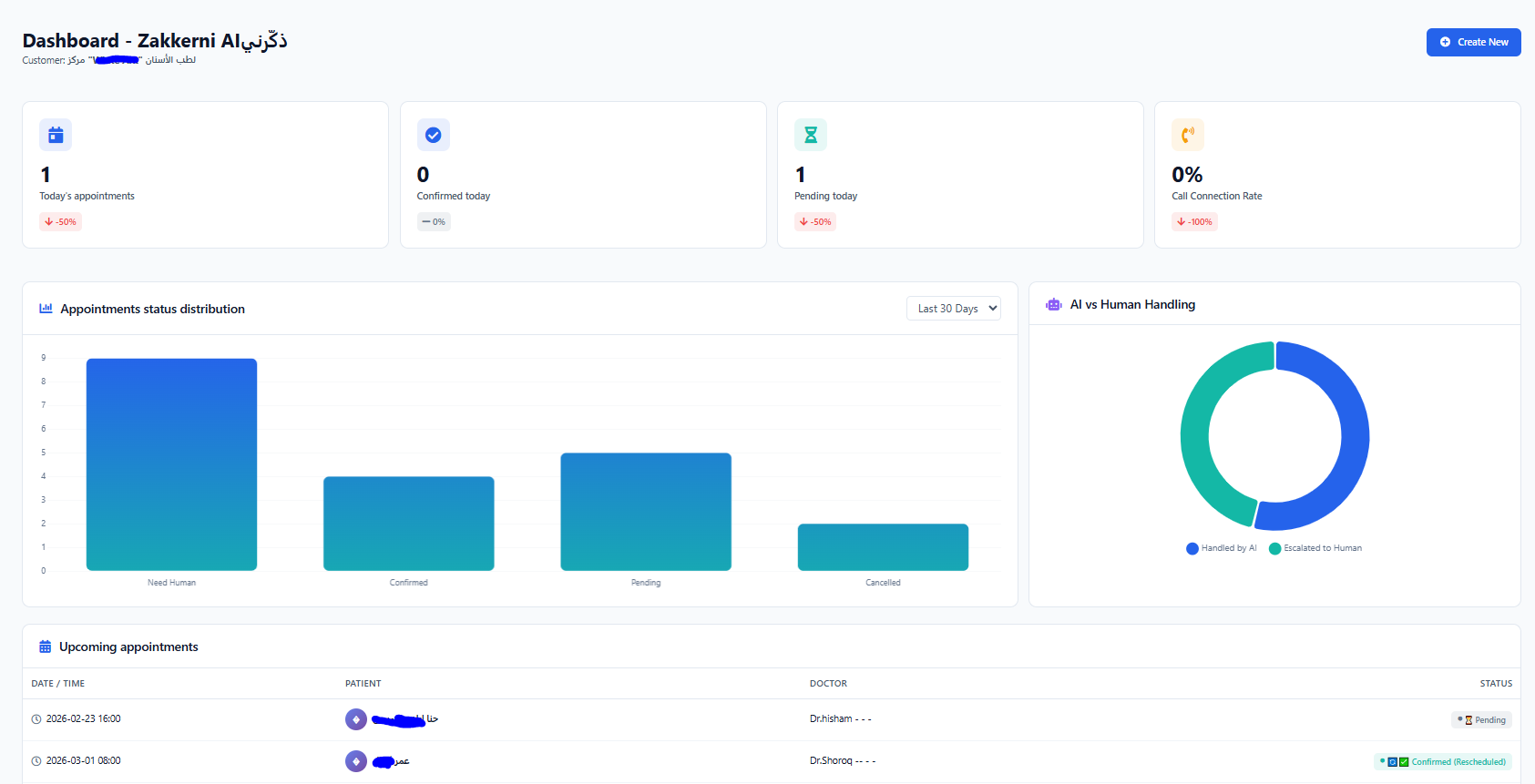The height and width of the screenshot is (784, 1535).
Task: Click the patient avatar in the Dr.hisham row
Action: pos(356,719)
